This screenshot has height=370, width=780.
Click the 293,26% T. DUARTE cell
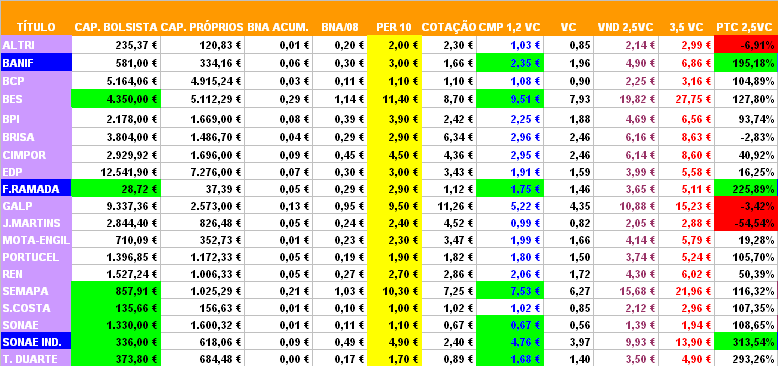[745, 359]
